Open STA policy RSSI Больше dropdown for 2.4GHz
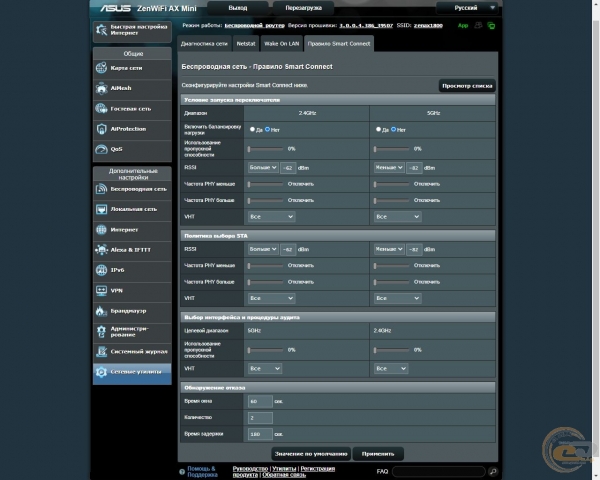 point(263,249)
